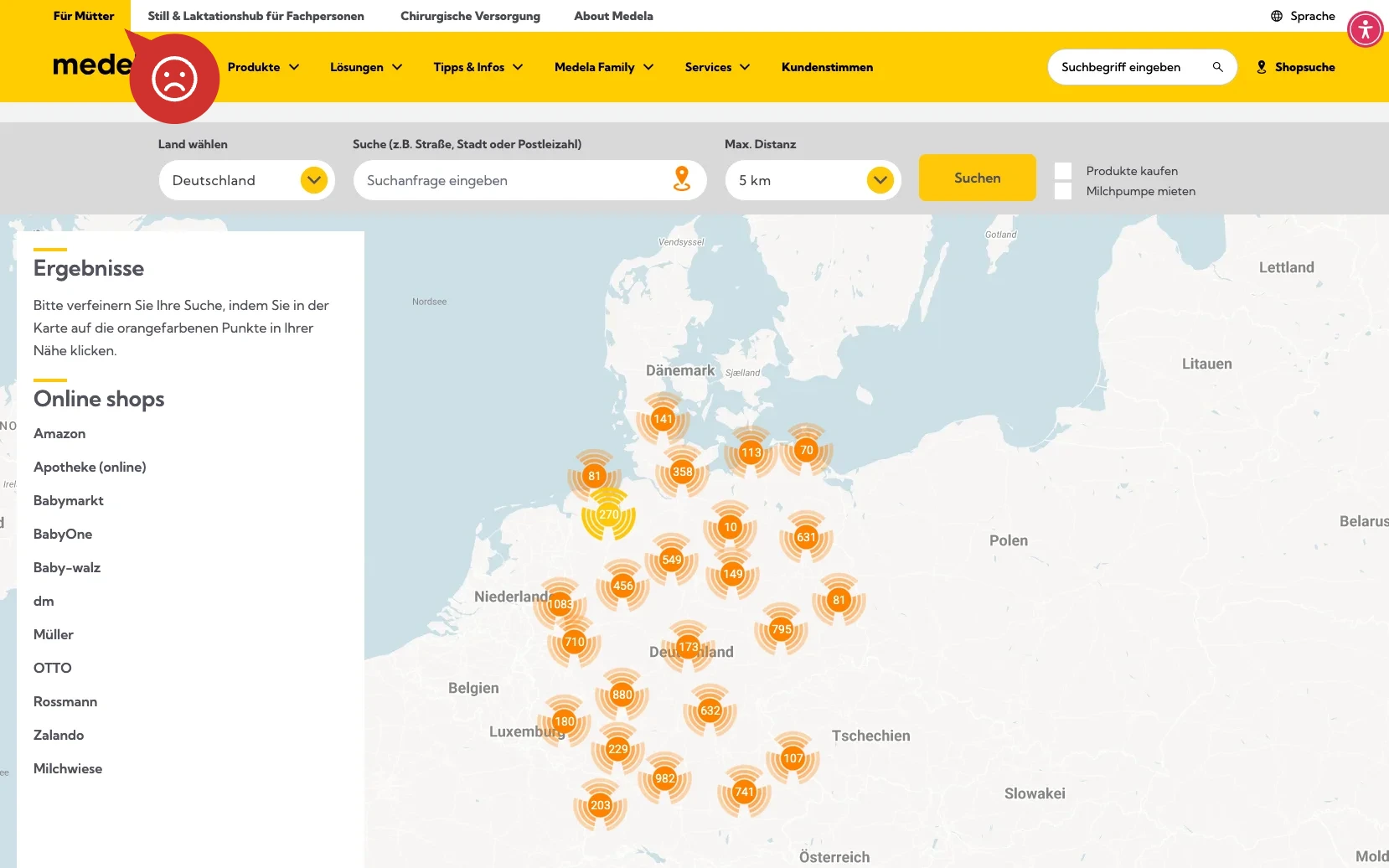Click the Suchanfrage eingeben search field

click(x=530, y=180)
